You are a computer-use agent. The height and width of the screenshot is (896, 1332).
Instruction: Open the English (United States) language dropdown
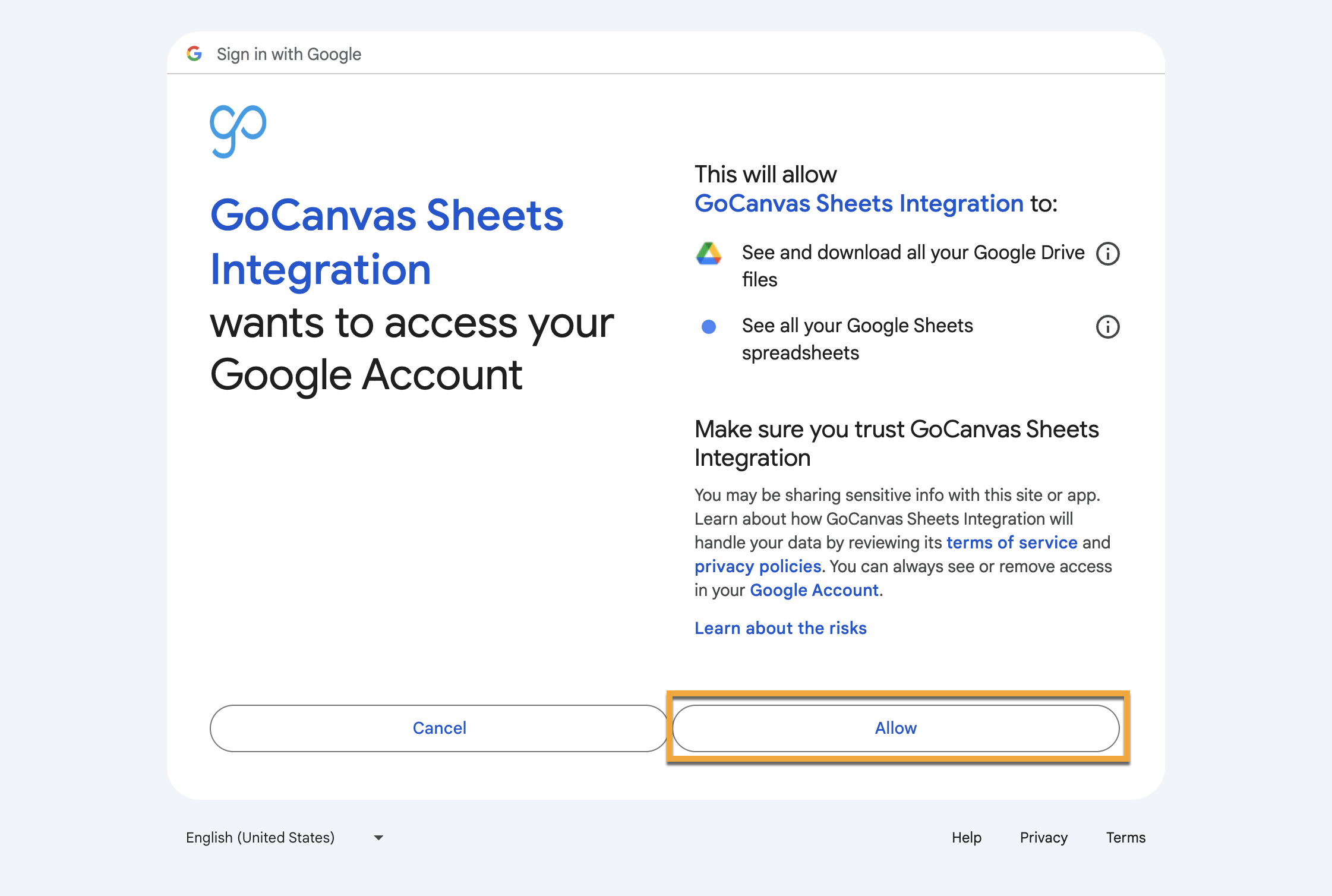click(285, 837)
